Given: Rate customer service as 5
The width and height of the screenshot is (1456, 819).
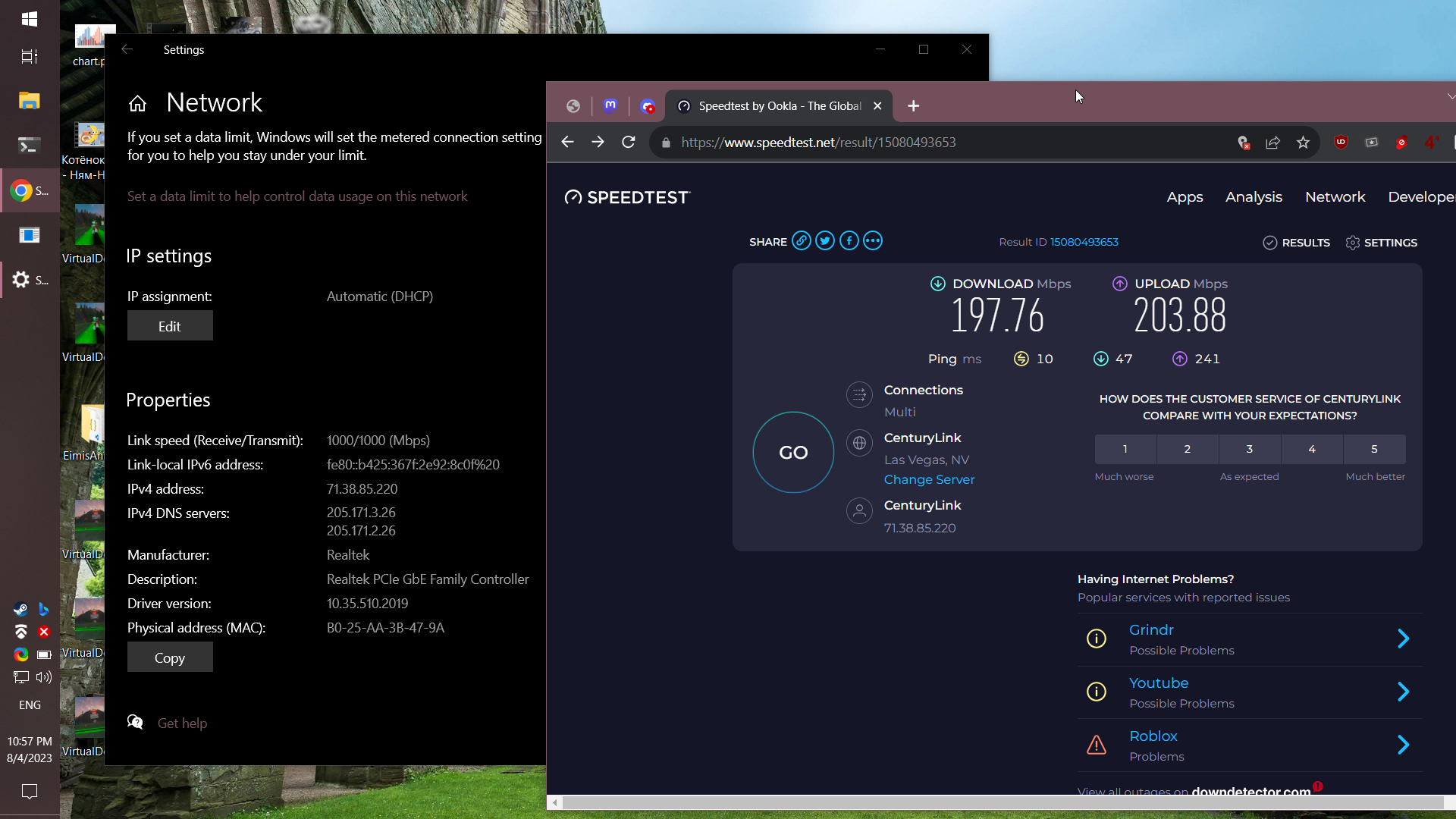Looking at the screenshot, I should point(1373,449).
